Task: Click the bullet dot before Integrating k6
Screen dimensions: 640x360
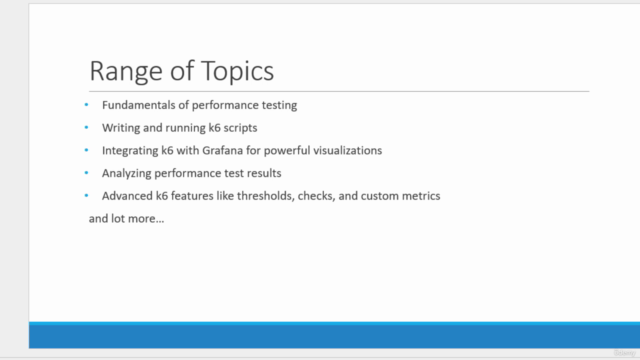Action: coord(87,150)
